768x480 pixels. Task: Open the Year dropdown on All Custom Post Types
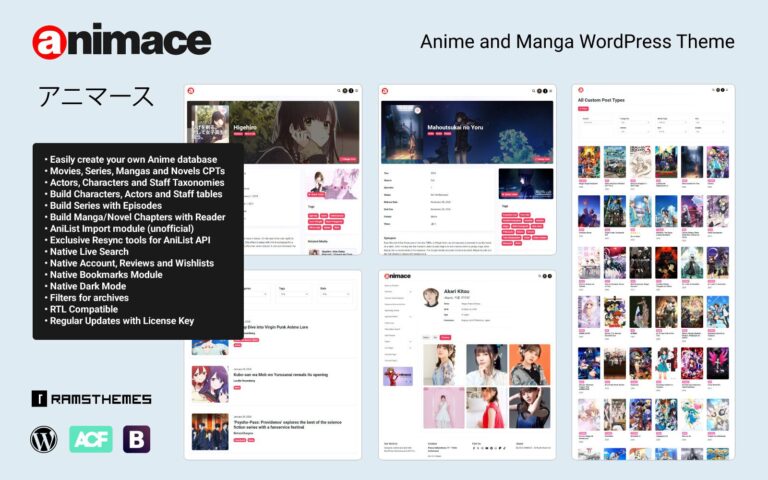click(x=709, y=123)
